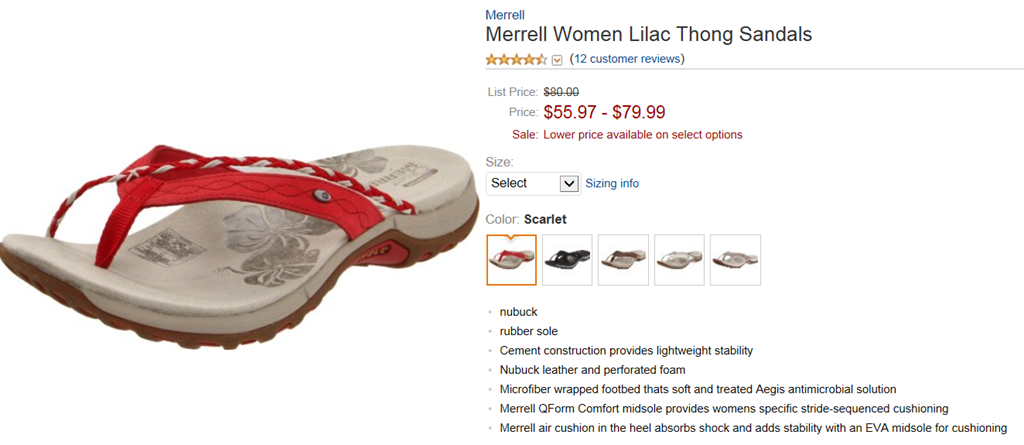Viewport: 1024px width, 445px height.
Task: Click the struck-through $80.00 list price
Action: tap(561, 92)
